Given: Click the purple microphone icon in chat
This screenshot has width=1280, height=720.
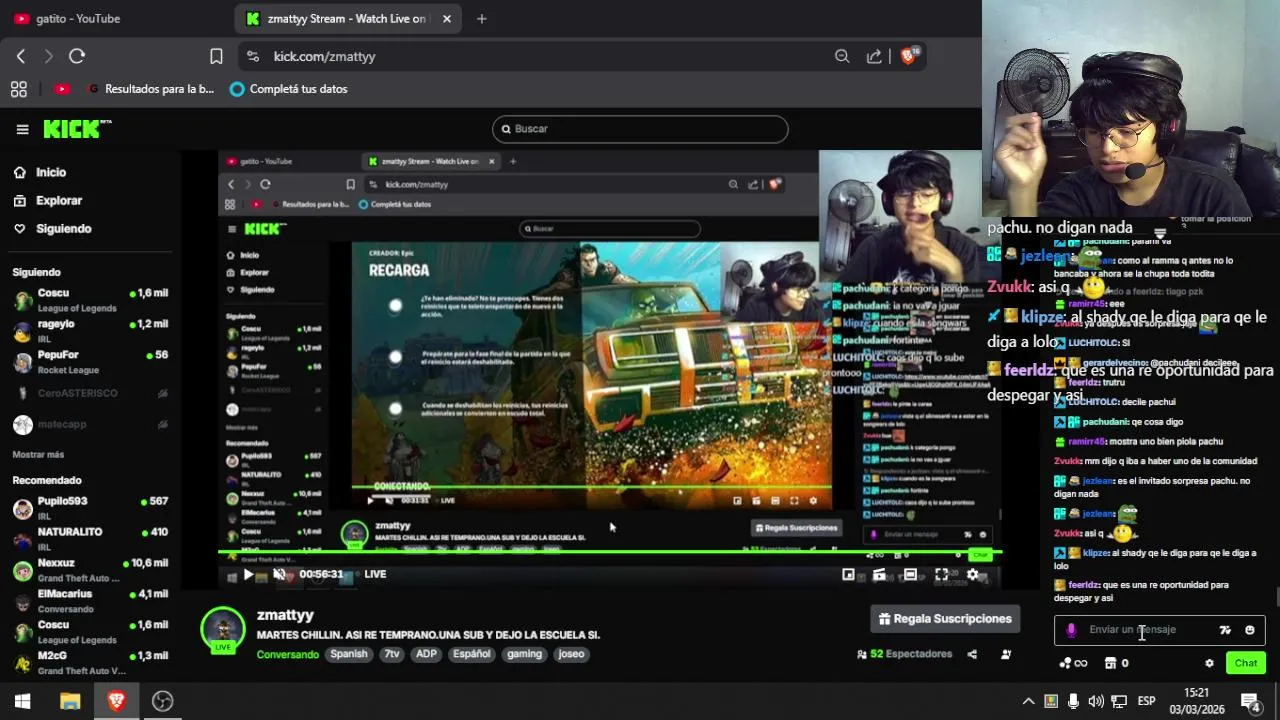Looking at the screenshot, I should (x=1071, y=630).
